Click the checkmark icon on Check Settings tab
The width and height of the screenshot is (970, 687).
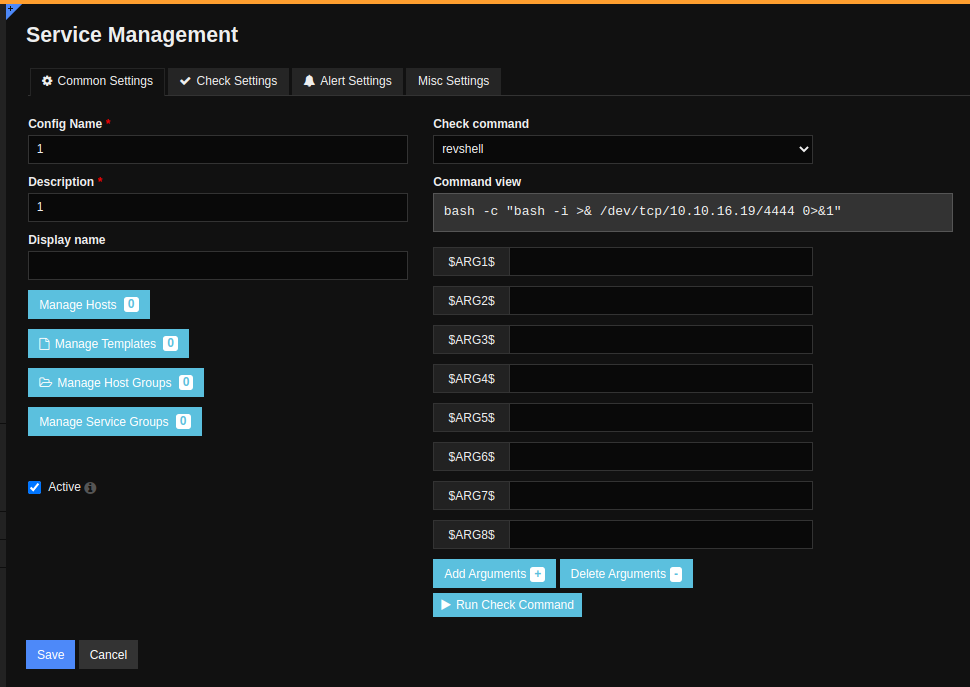click(185, 81)
